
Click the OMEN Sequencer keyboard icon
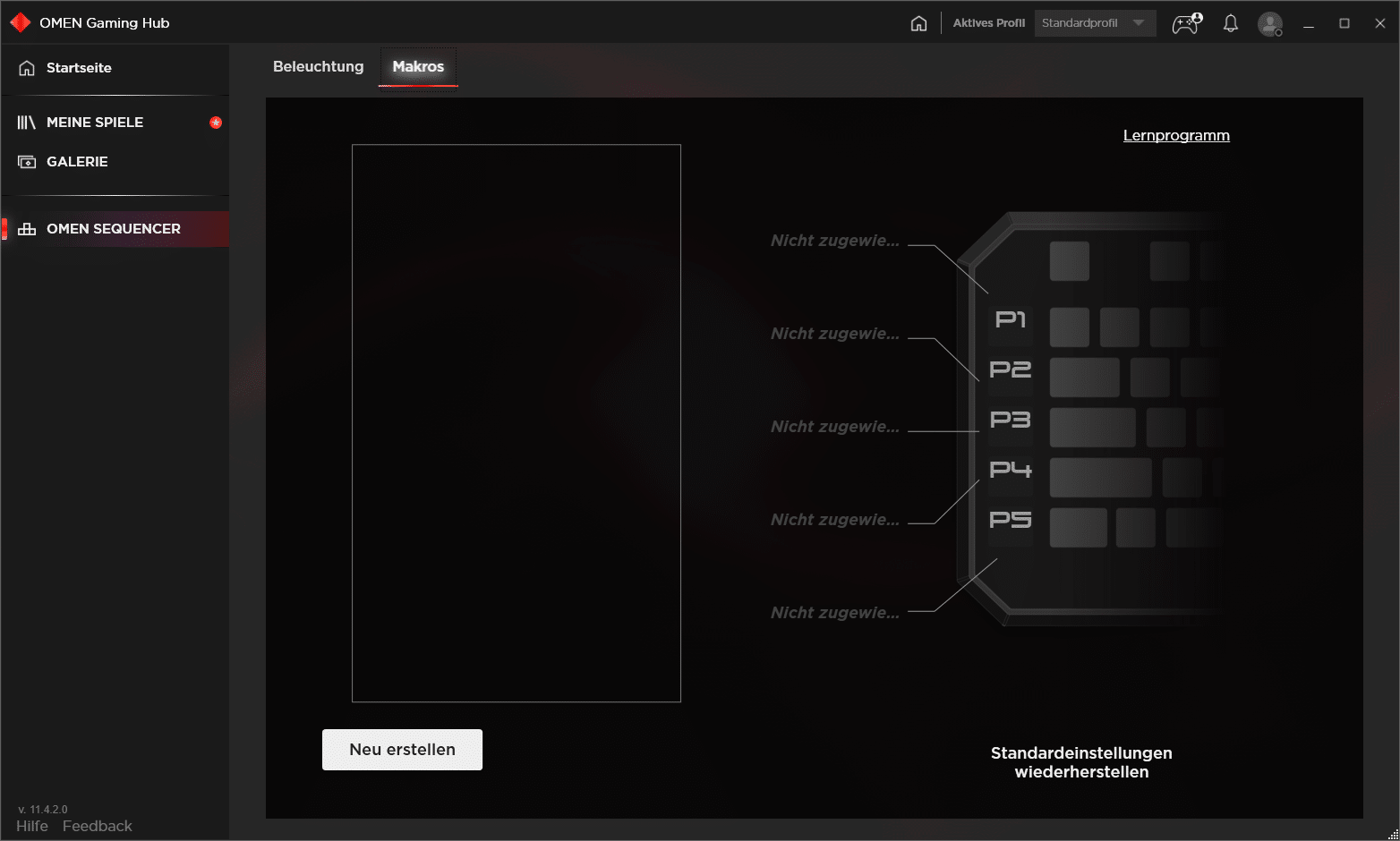tap(27, 229)
